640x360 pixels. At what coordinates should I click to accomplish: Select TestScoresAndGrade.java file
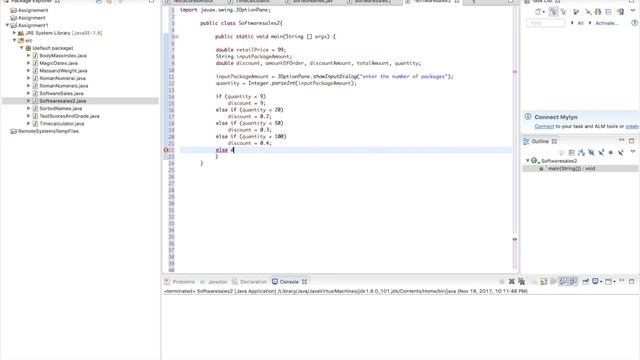click(69, 116)
